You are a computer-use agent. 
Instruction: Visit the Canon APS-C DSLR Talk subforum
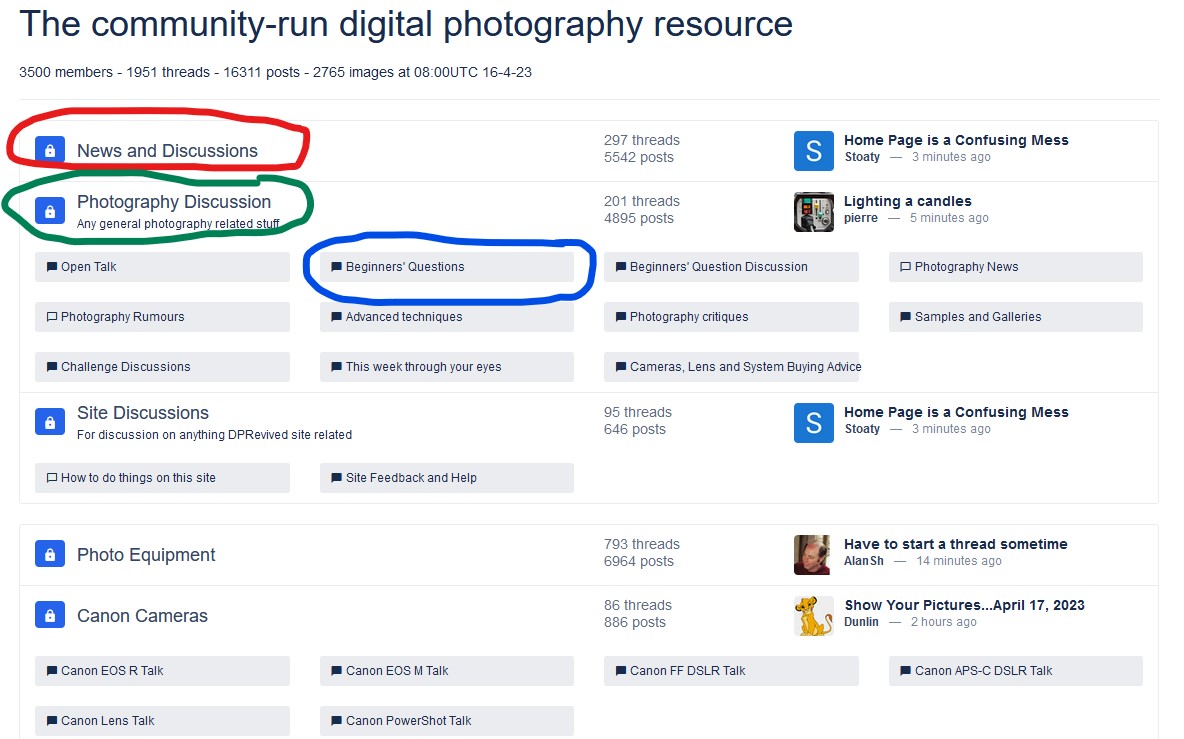[1016, 671]
